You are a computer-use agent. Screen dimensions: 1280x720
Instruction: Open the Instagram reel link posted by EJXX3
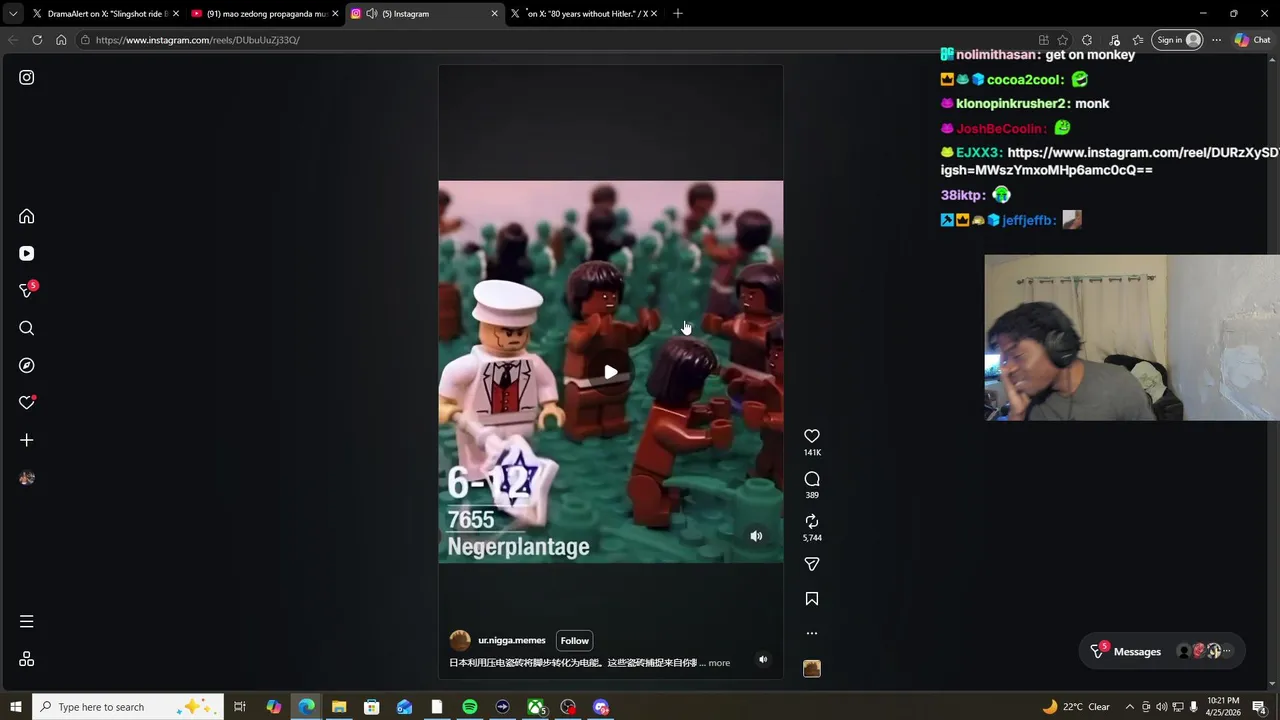[1110, 161]
